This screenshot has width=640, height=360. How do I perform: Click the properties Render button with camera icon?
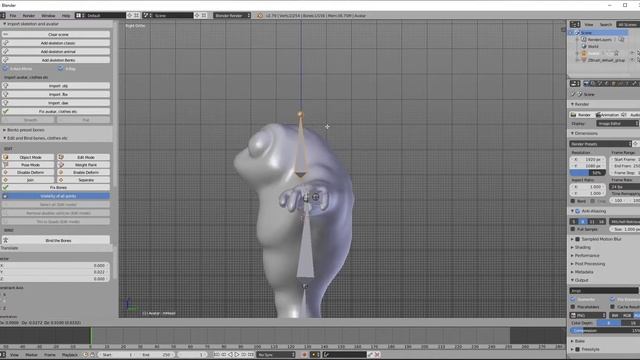(581, 115)
